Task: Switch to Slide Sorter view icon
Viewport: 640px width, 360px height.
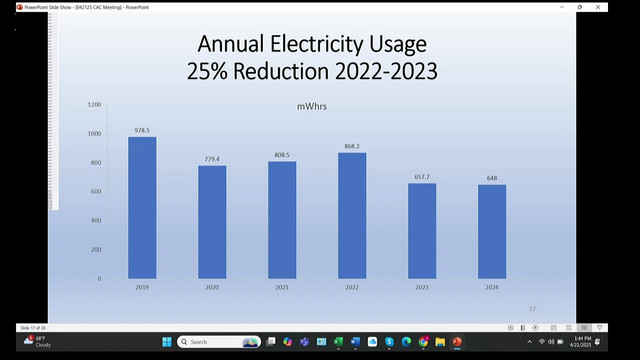Action: [x=569, y=328]
